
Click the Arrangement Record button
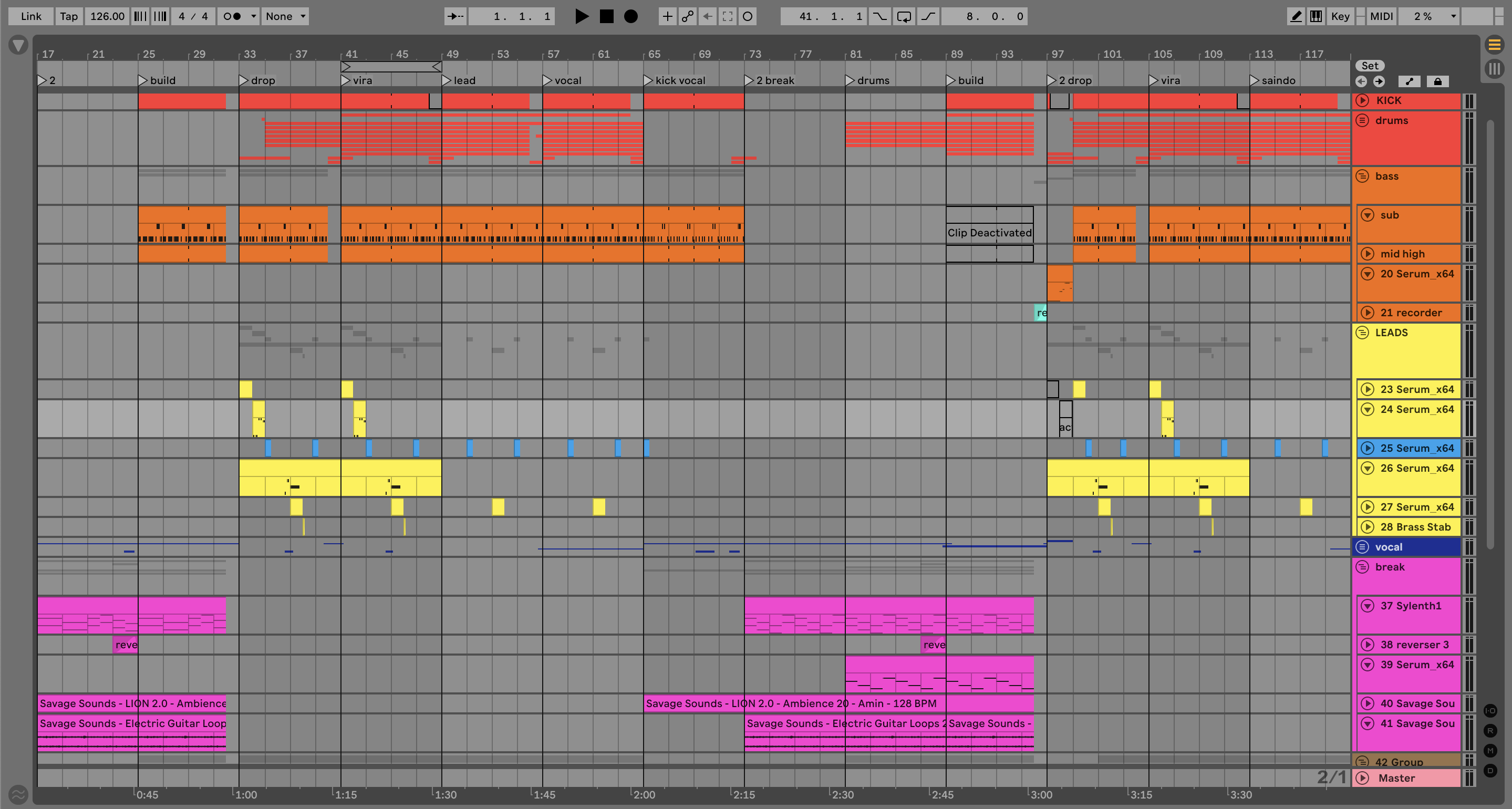tap(630, 16)
